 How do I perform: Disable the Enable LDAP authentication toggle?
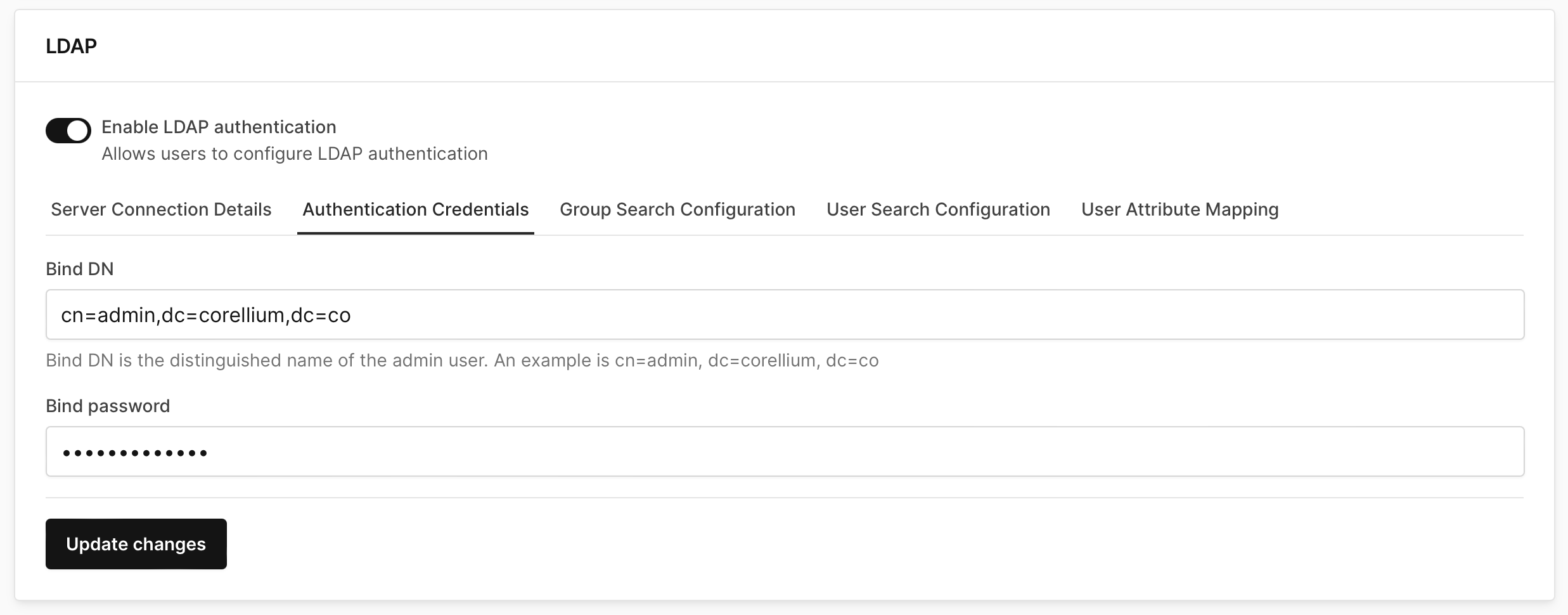click(68, 131)
